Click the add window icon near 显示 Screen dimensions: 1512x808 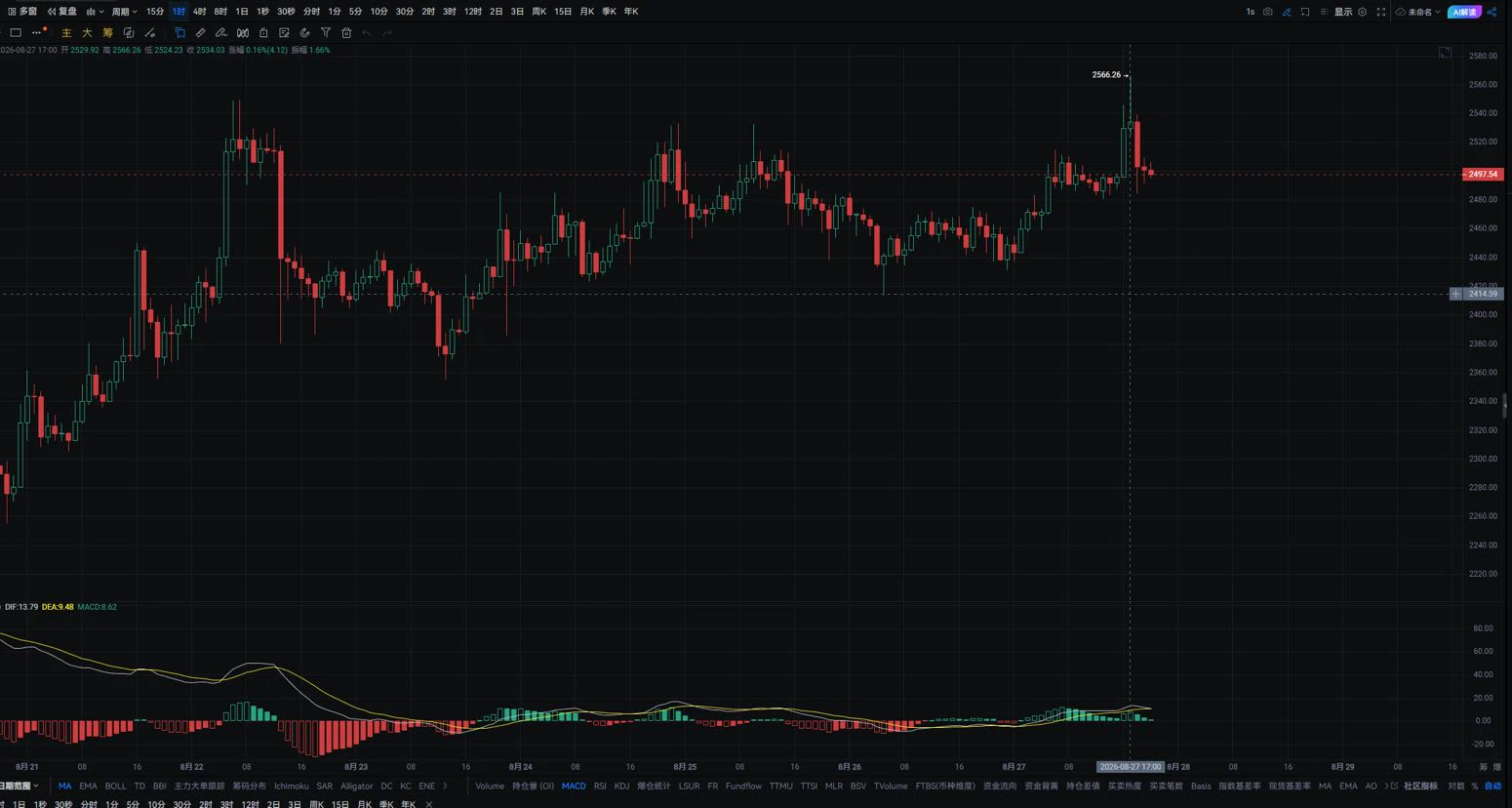pyautogui.click(x=1305, y=12)
